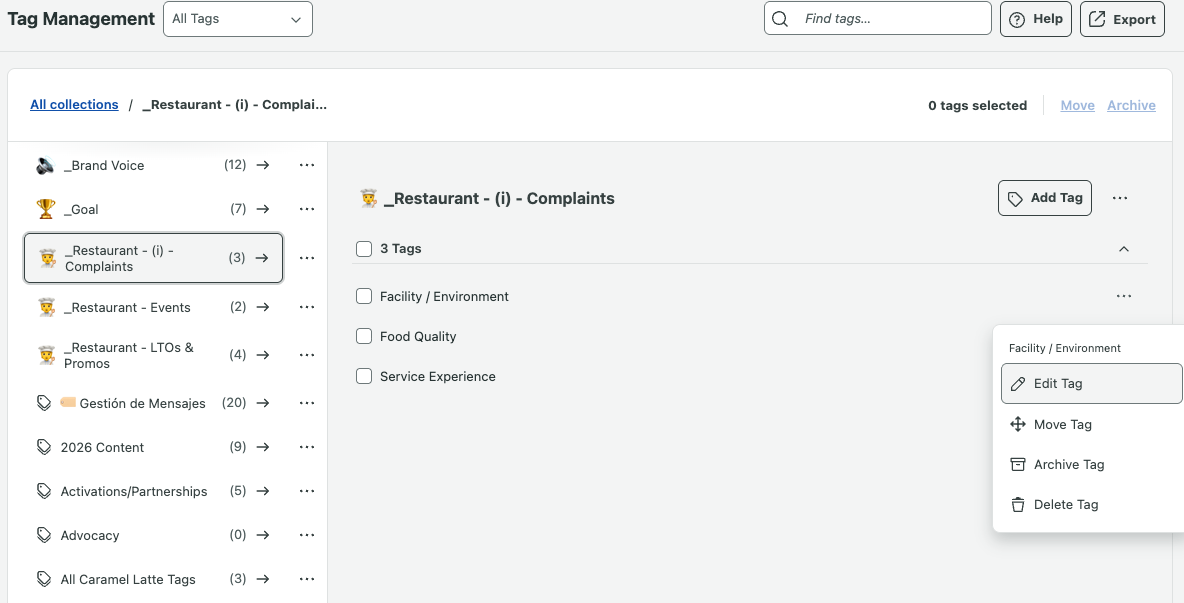Open options for _Restaurant - LTOs & Promos
The image size is (1184, 603).
[x=307, y=355]
